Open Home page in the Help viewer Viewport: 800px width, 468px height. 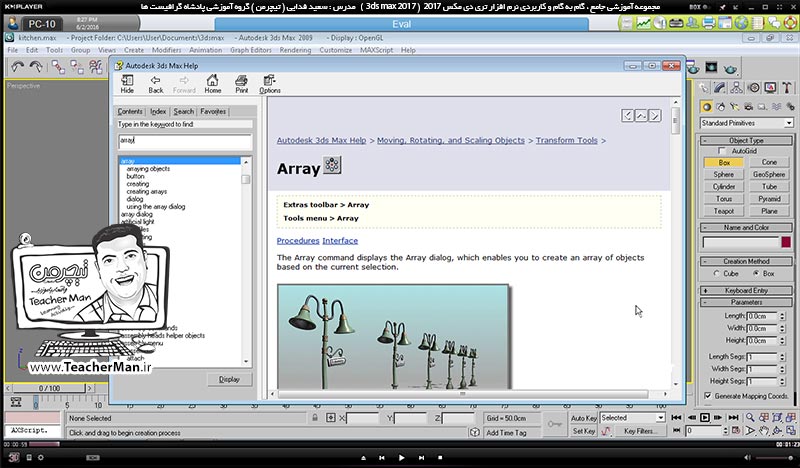pyautogui.click(x=213, y=84)
